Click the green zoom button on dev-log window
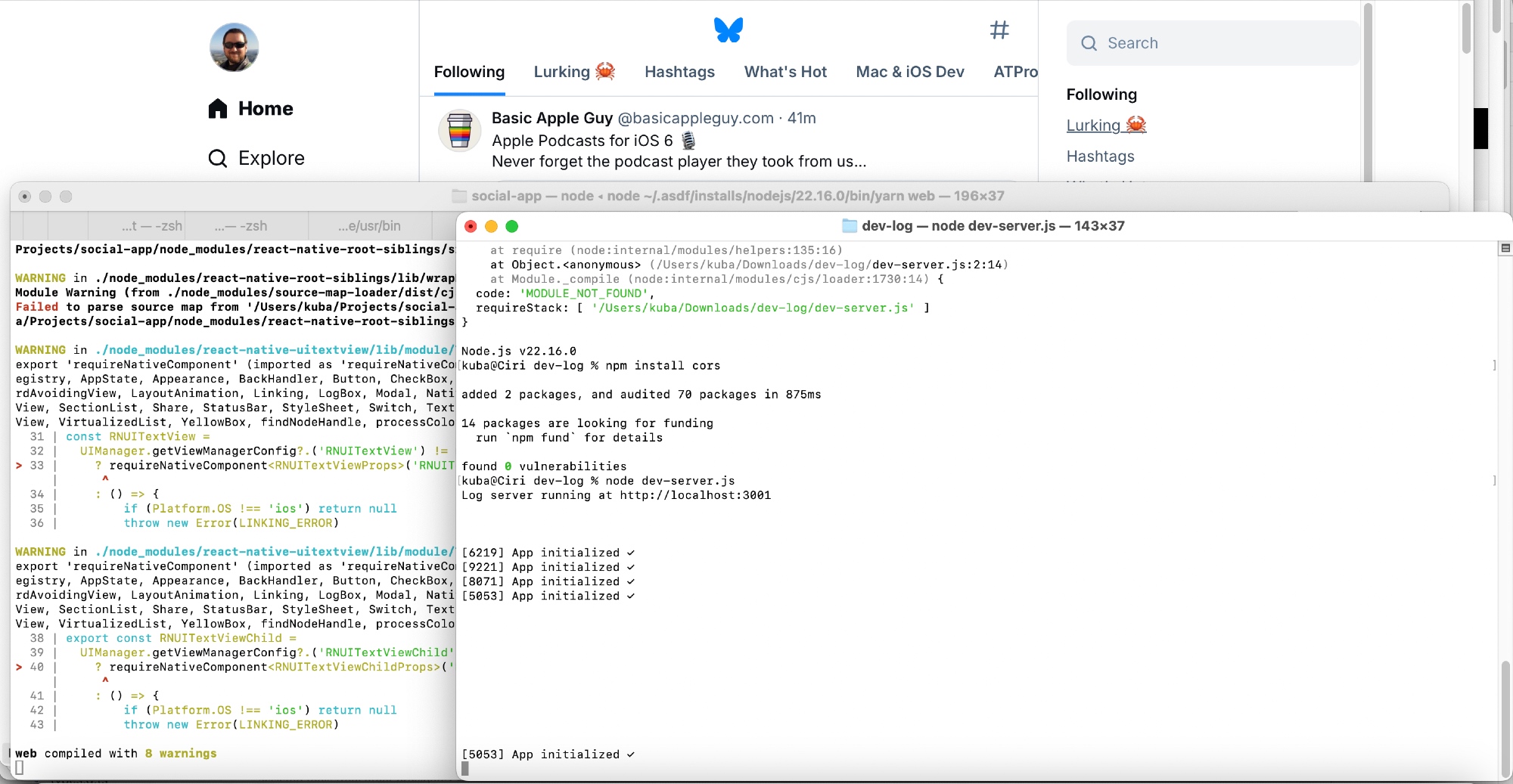Viewport: 1513px width, 784px height. click(x=511, y=226)
